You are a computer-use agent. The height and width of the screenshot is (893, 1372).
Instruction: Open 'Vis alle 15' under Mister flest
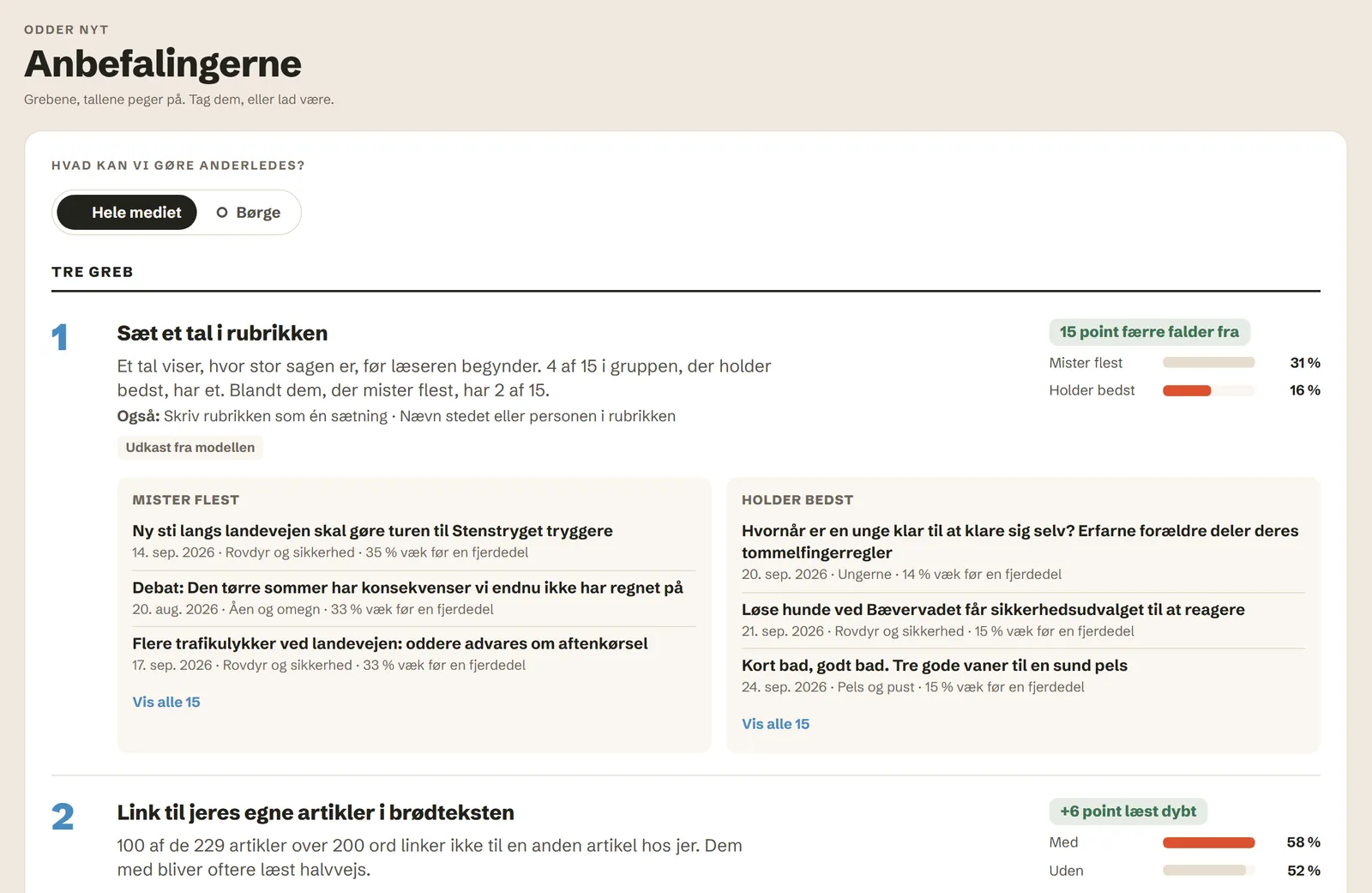(x=166, y=702)
